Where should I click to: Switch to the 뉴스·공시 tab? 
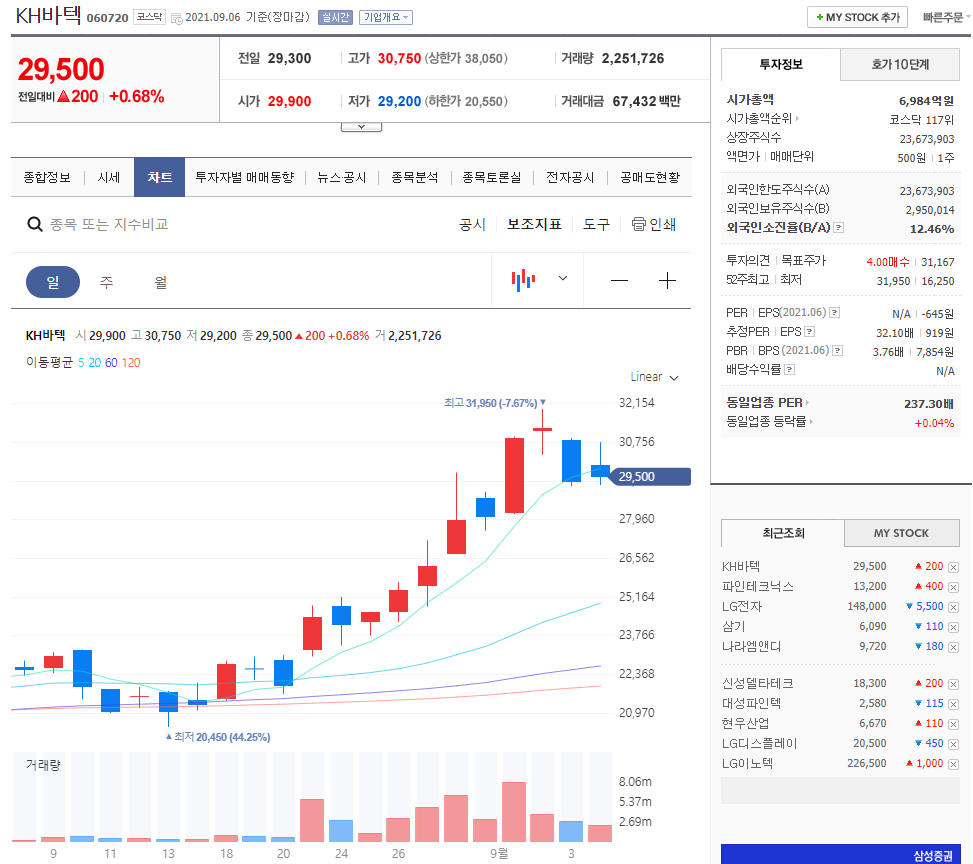coord(341,178)
